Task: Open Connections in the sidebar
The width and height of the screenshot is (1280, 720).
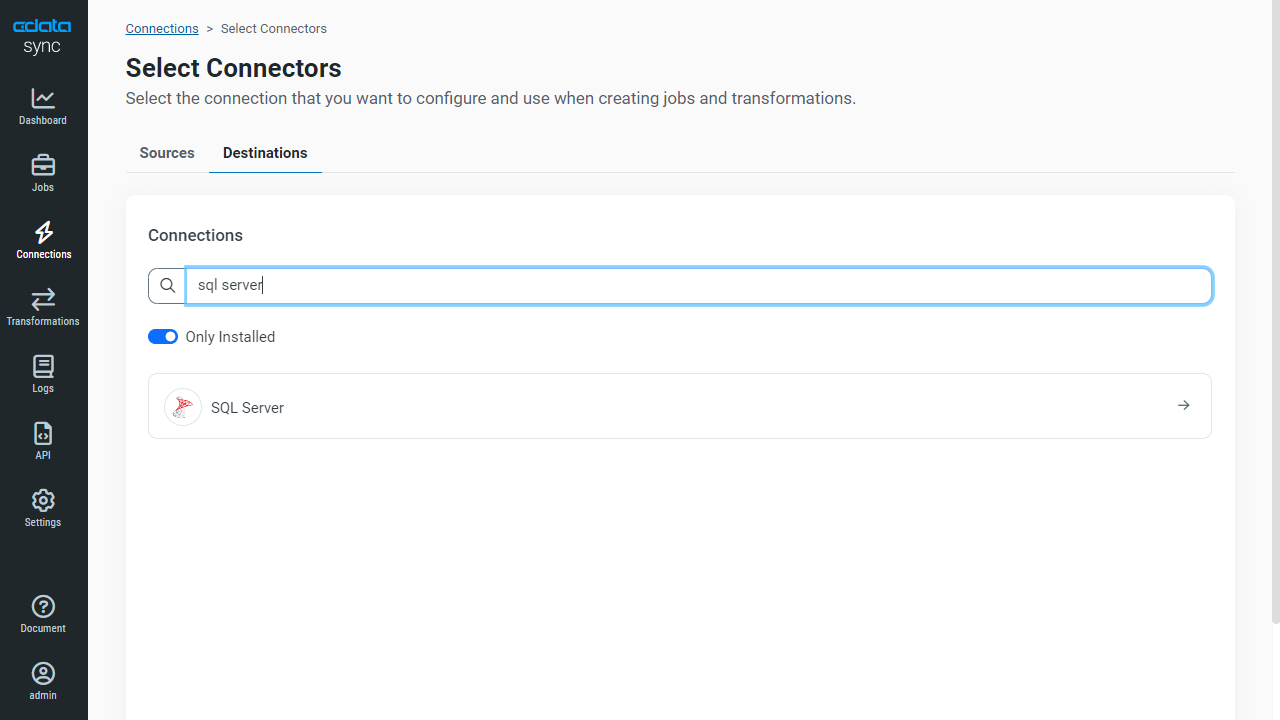Action: tap(43, 241)
